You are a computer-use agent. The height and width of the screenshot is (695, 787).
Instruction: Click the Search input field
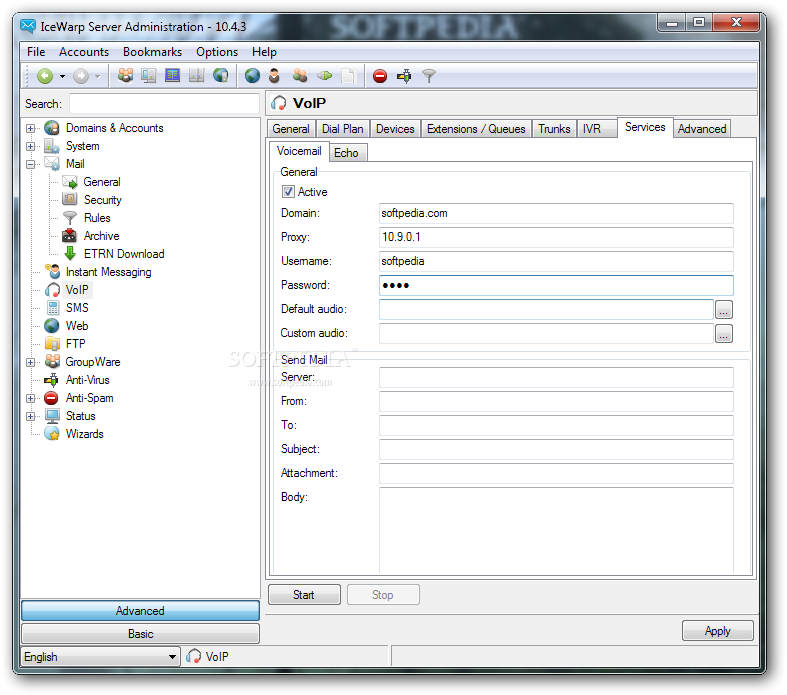164,104
